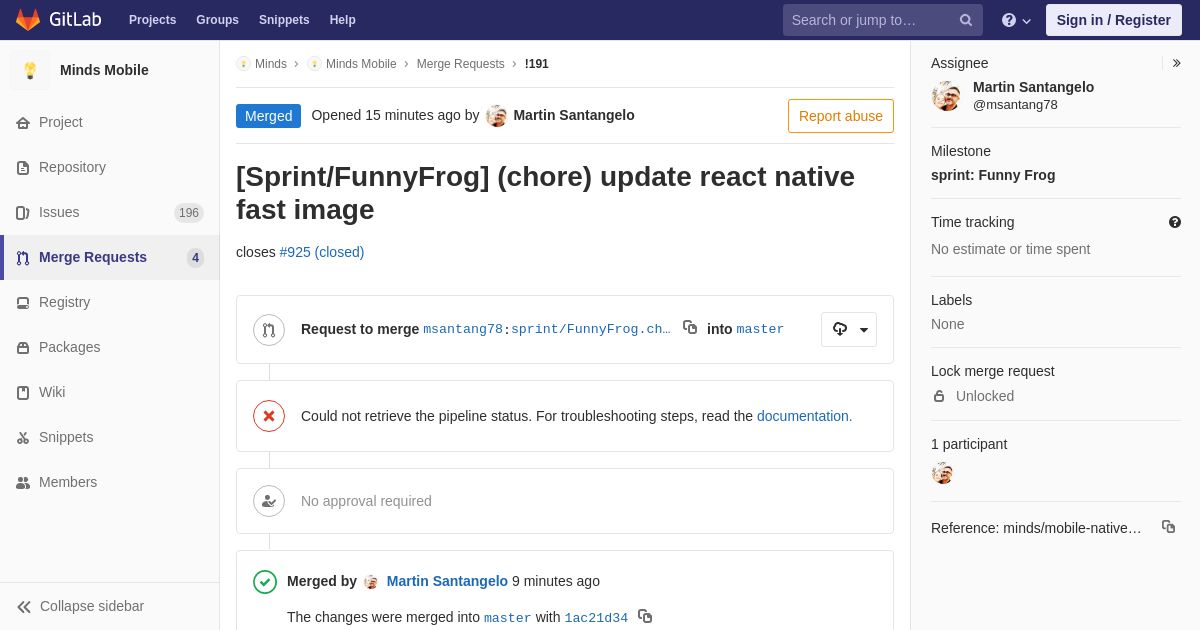Open Snippets in top navbar
Image resolution: width=1200 pixels, height=630 pixels.
284,20
